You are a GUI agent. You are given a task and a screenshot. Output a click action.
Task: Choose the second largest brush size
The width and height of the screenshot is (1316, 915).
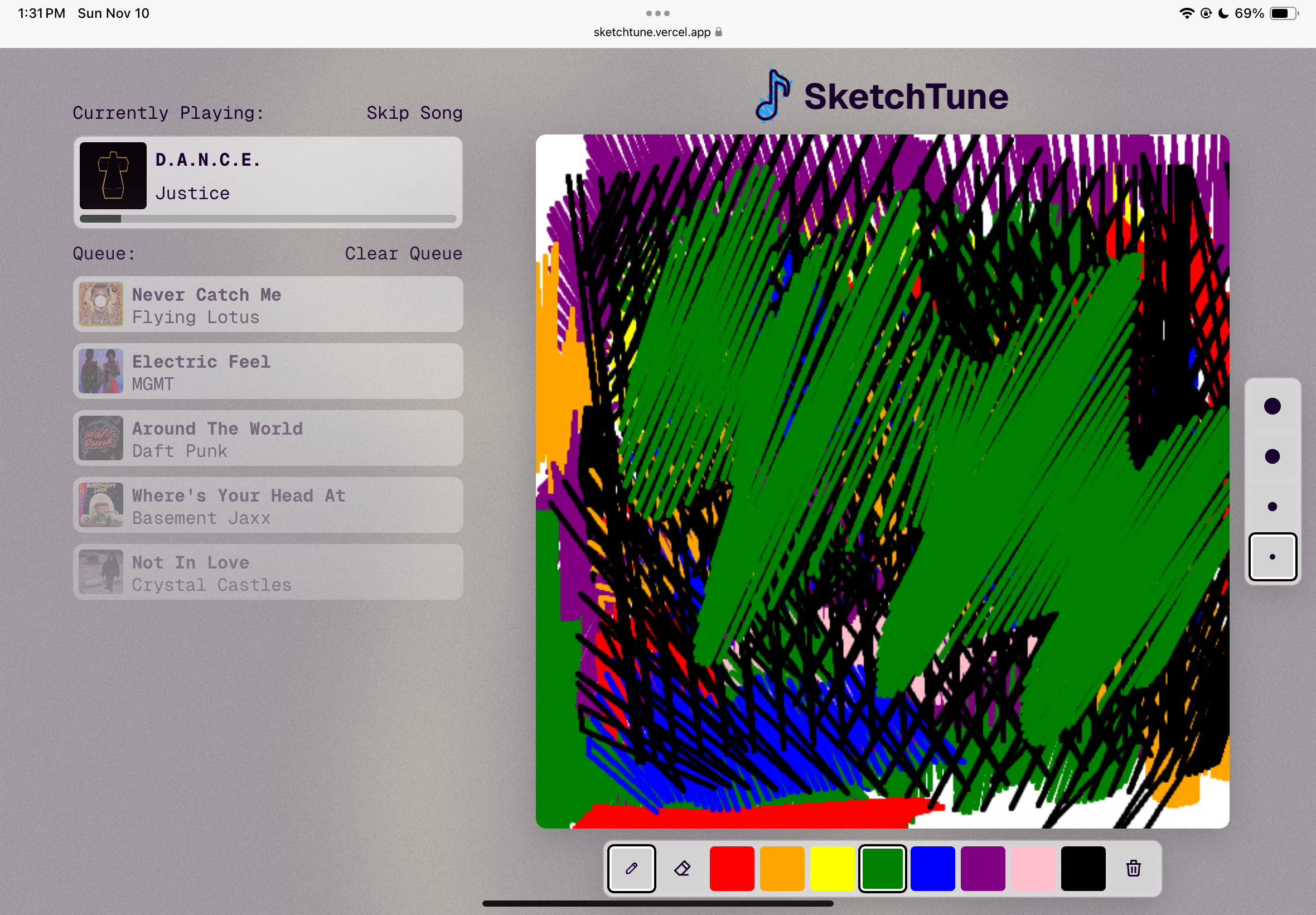pyautogui.click(x=1272, y=456)
